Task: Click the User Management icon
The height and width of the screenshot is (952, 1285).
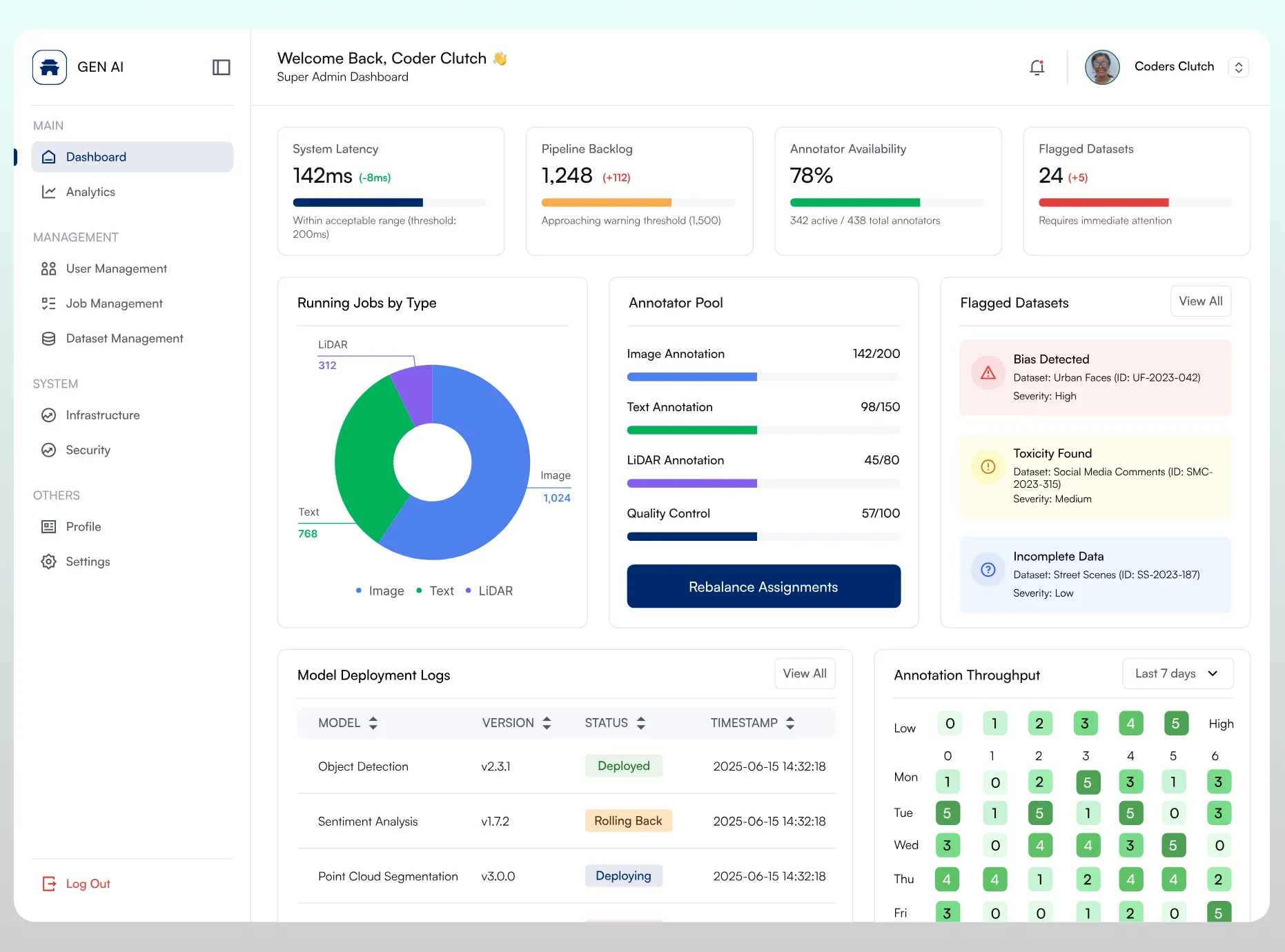Action: click(48, 268)
